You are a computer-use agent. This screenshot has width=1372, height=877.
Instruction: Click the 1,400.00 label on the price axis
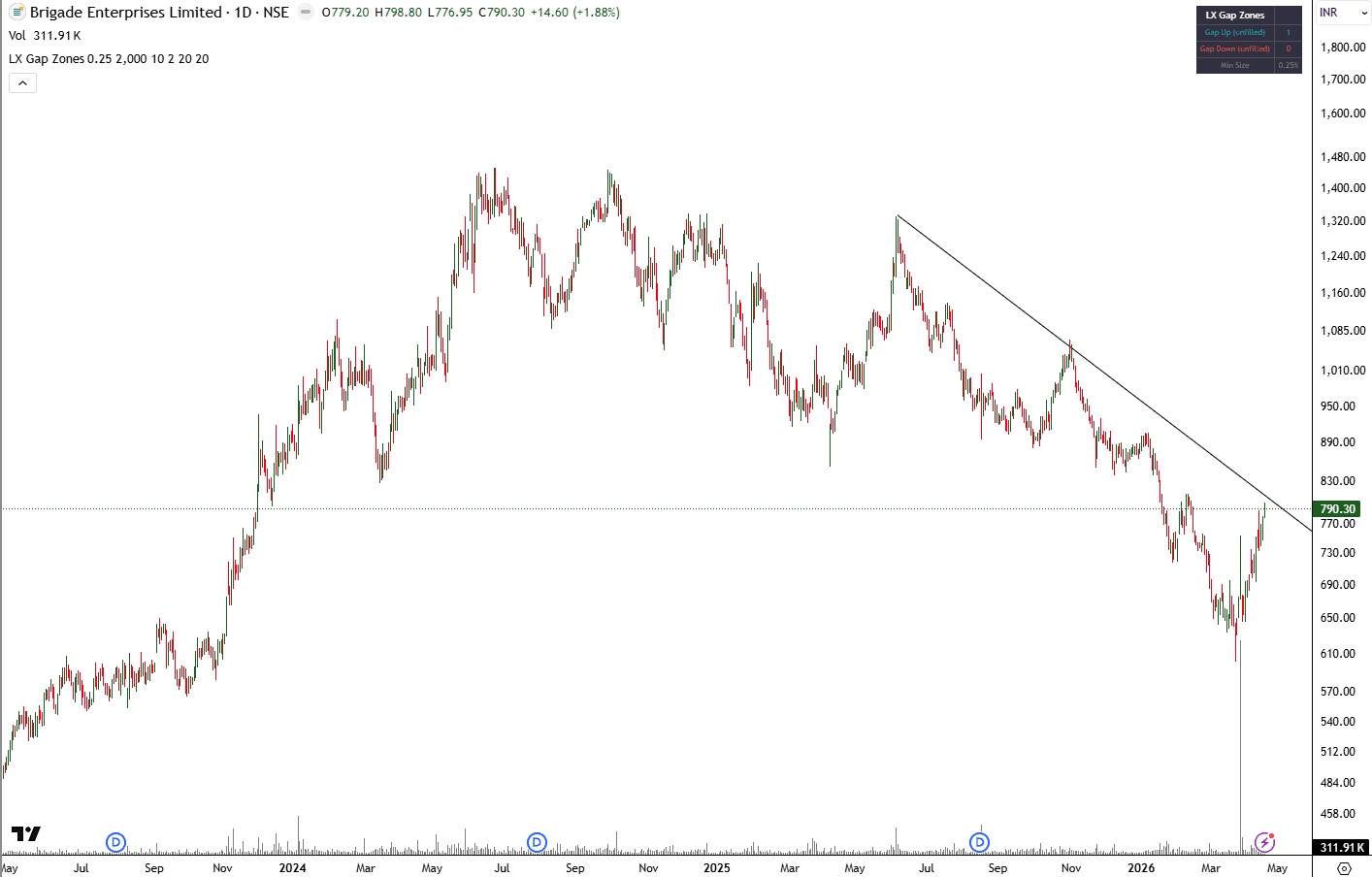tap(1343, 188)
